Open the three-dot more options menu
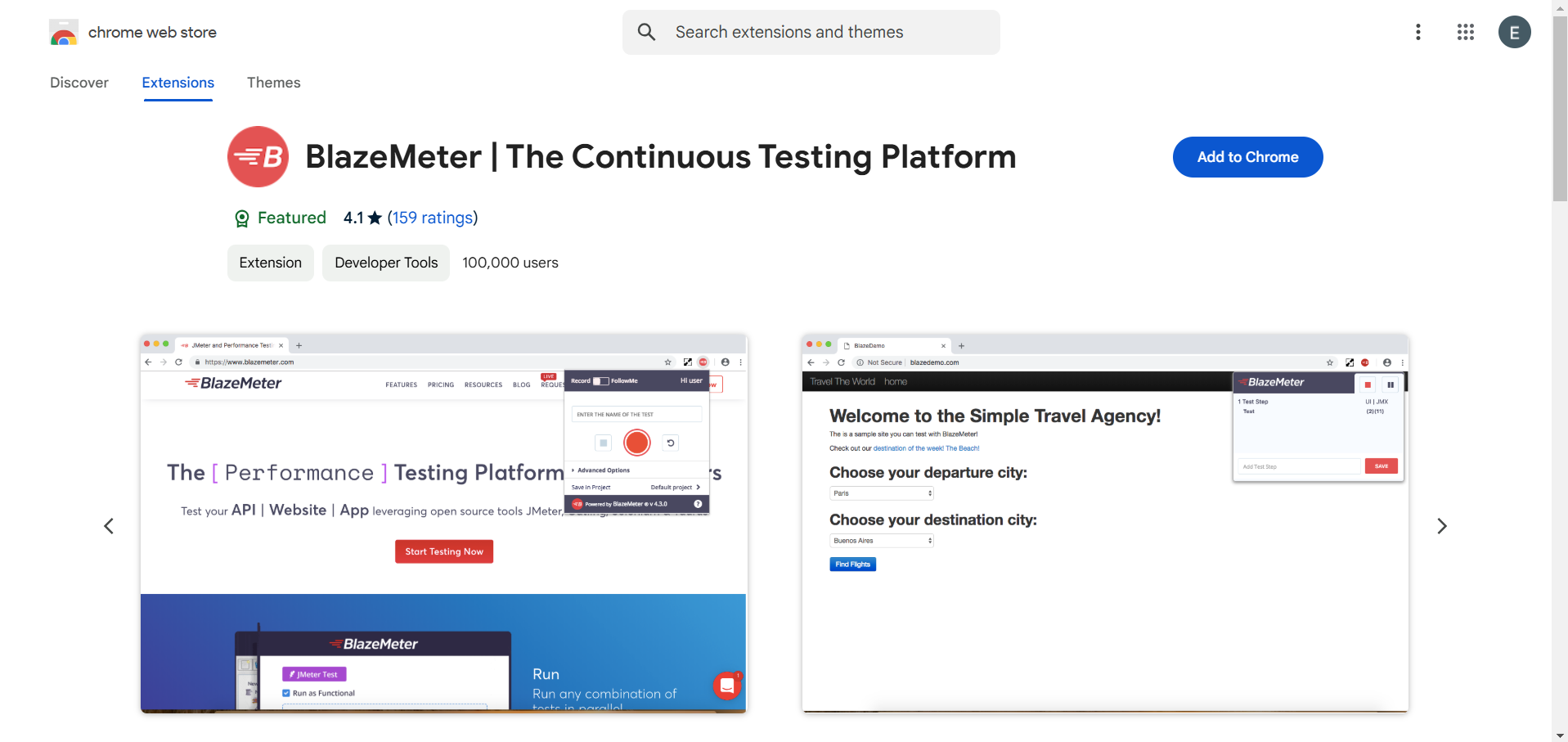1568x742 pixels. [x=1417, y=32]
